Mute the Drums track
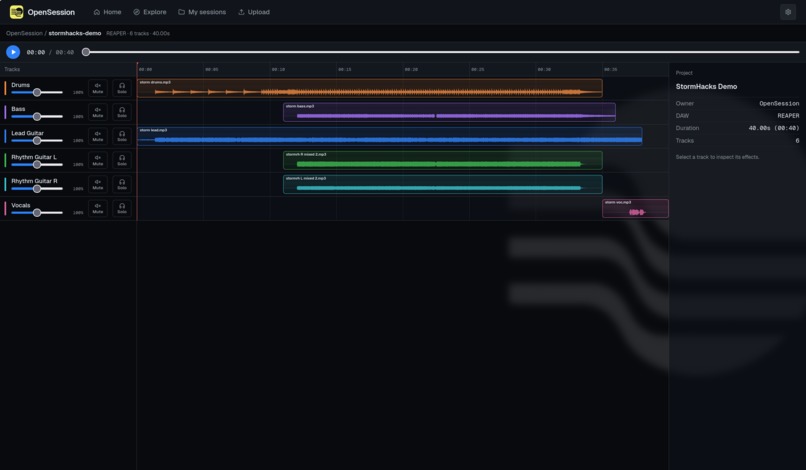Image resolution: width=806 pixels, height=470 pixels. 98,88
